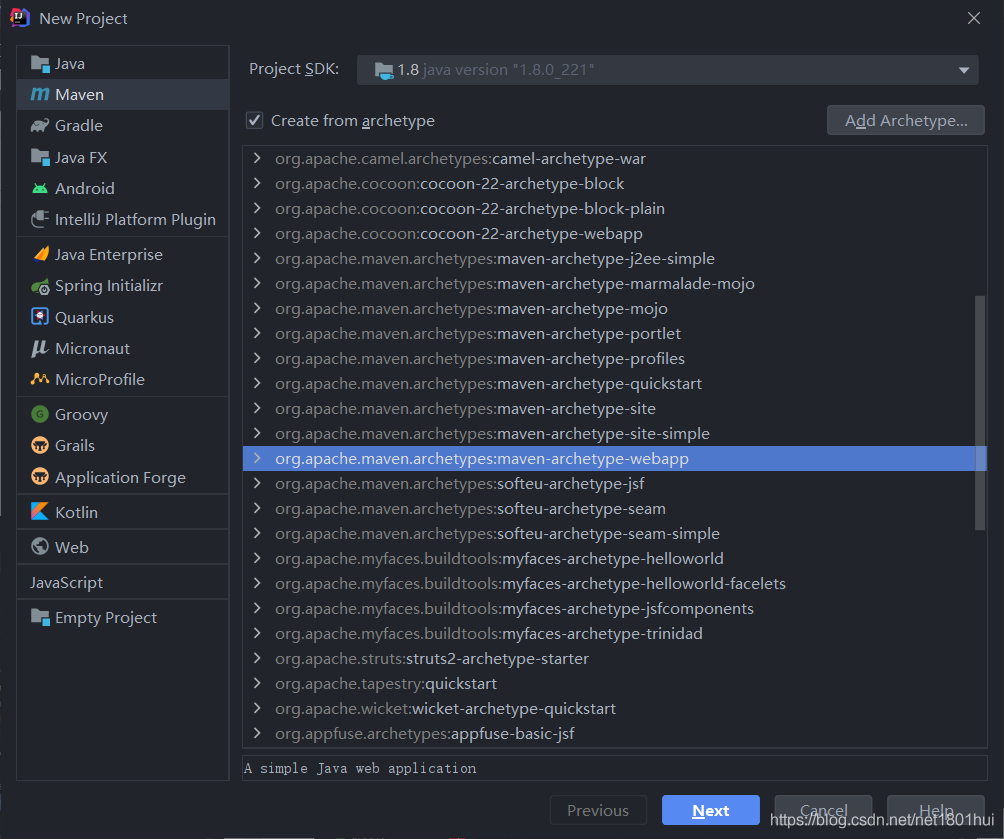Screen dimensions: 1004x839
Task: Select cocoon-22-archetype-block-plain row
Action: coord(615,208)
